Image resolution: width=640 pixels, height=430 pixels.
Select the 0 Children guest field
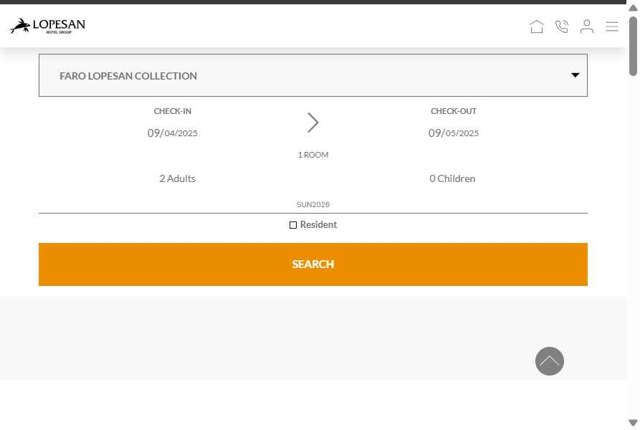tap(452, 179)
